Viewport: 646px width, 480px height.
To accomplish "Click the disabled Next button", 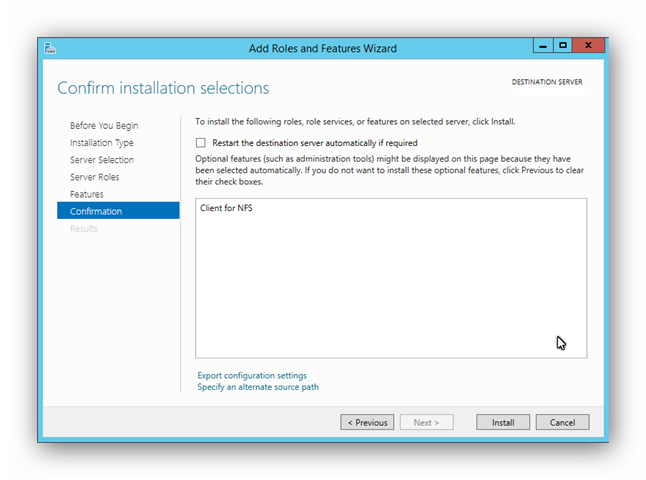I will pos(426,422).
